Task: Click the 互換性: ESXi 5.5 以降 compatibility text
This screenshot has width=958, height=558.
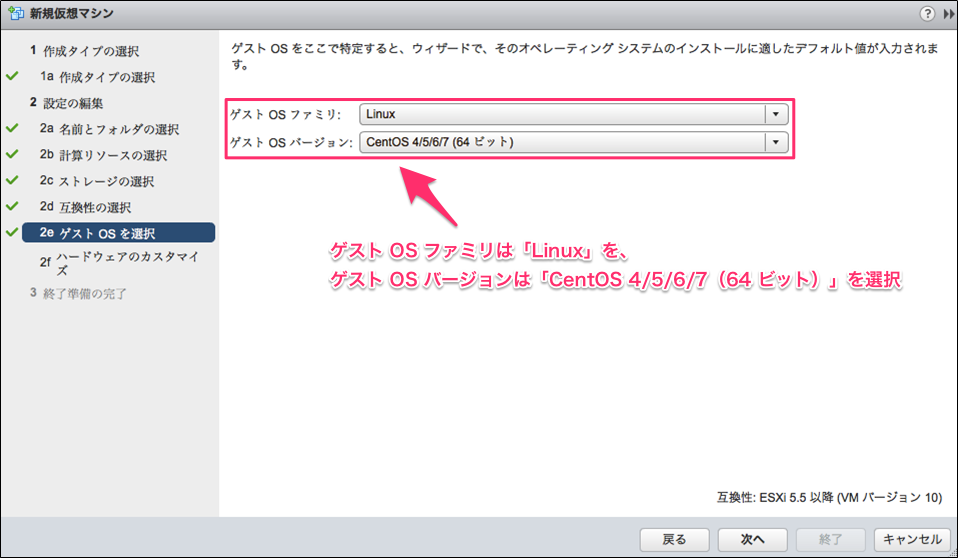Action: click(x=830, y=497)
